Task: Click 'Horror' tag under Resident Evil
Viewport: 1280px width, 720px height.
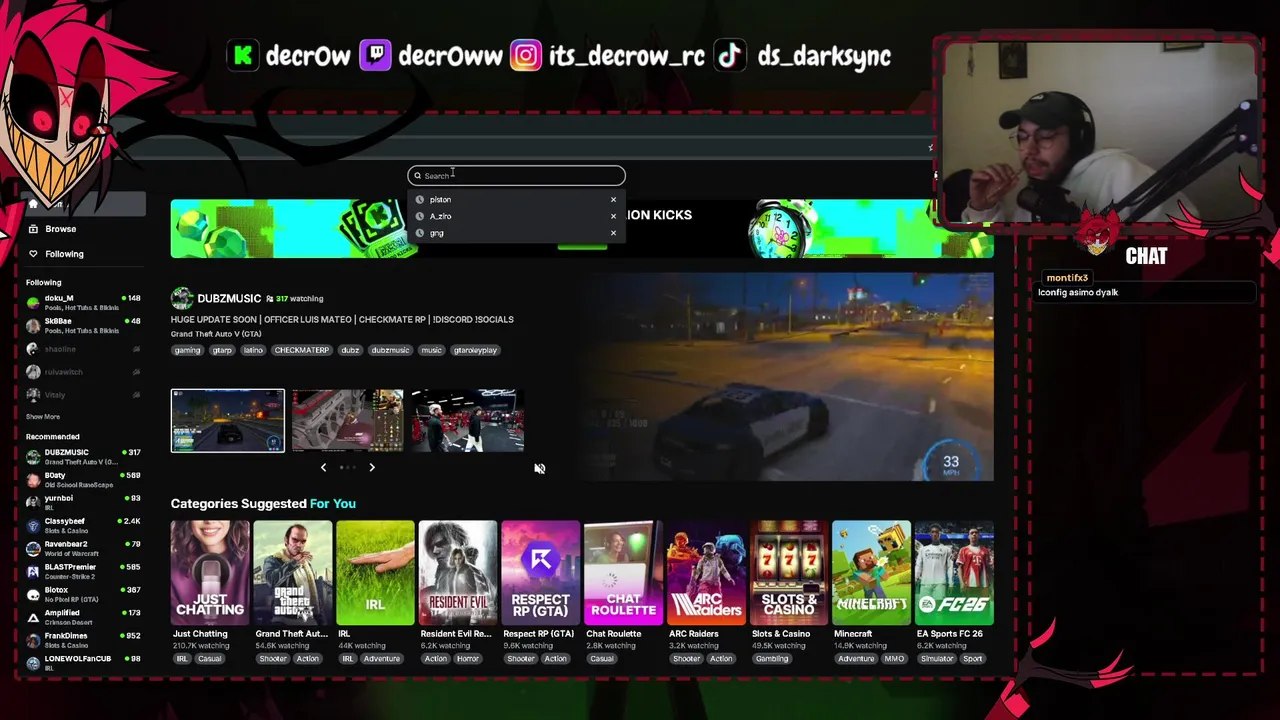Action: [468, 659]
